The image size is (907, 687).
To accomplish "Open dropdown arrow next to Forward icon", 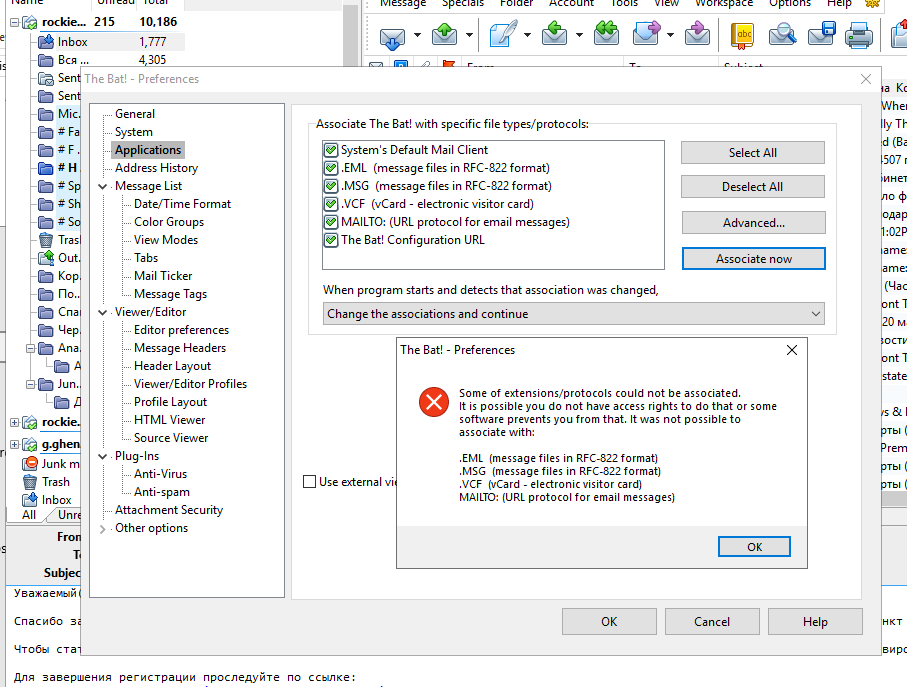I will coord(670,35).
